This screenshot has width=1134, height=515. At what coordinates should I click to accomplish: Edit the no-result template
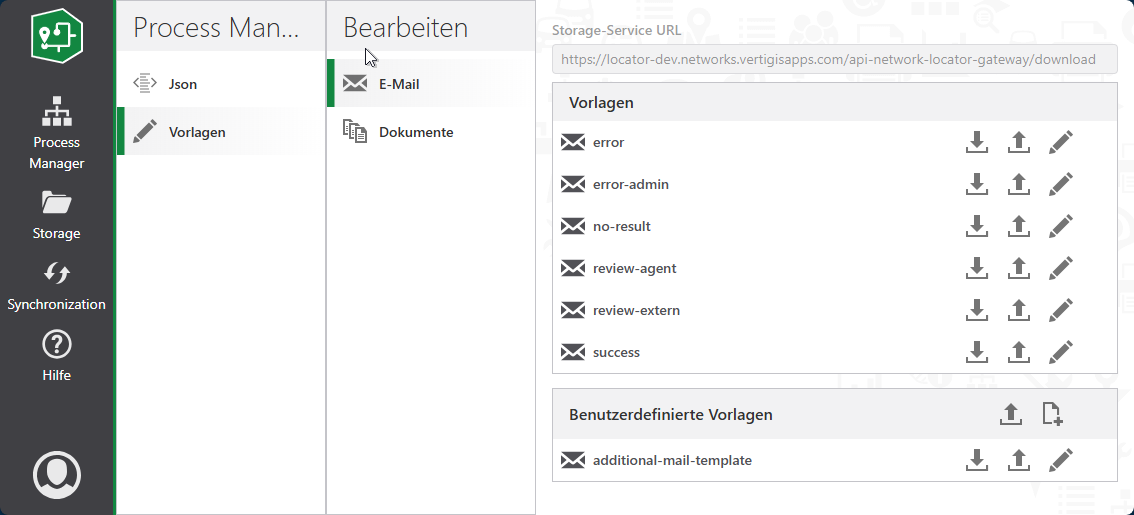pos(1060,226)
